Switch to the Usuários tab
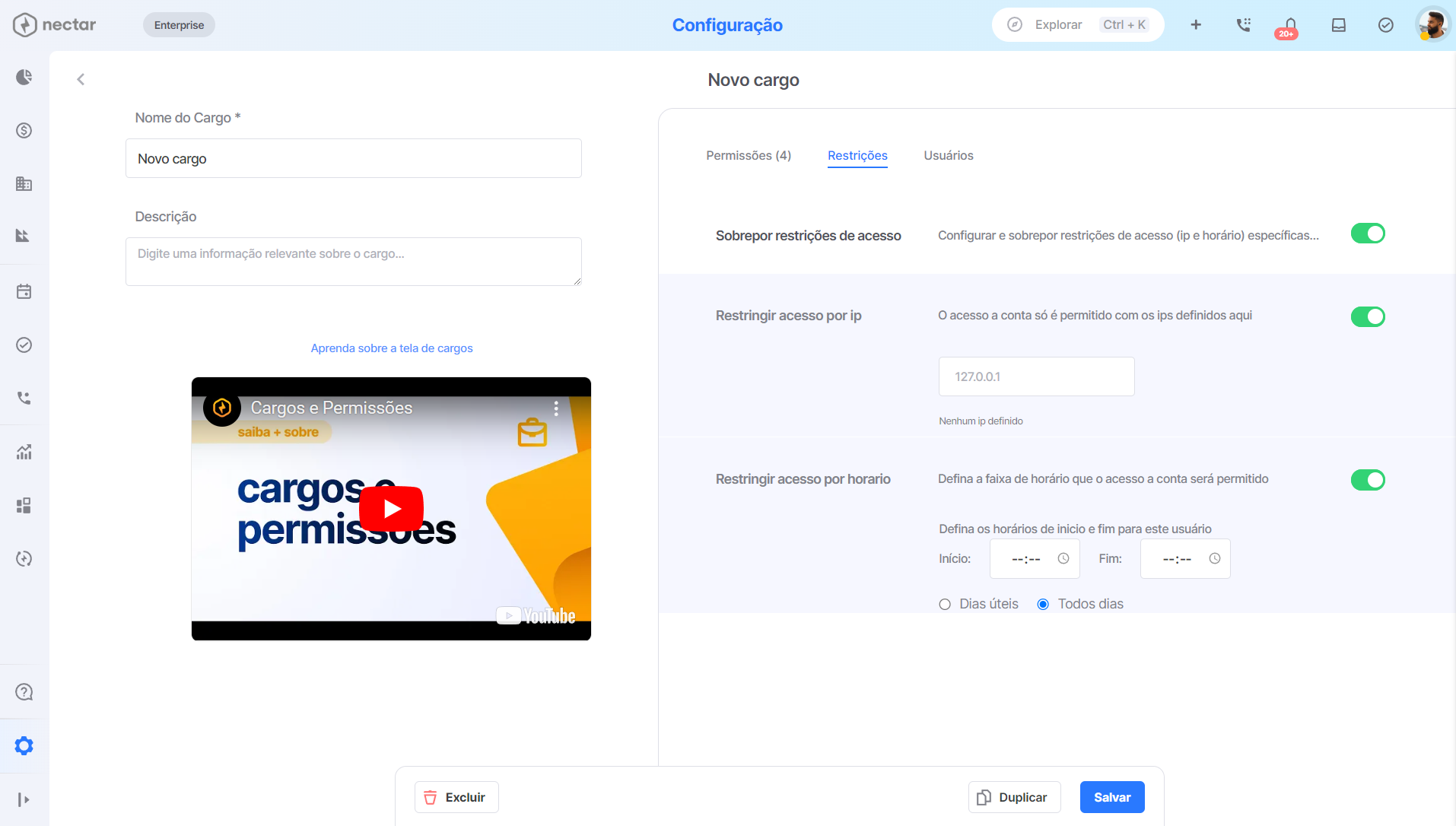 pos(949,155)
